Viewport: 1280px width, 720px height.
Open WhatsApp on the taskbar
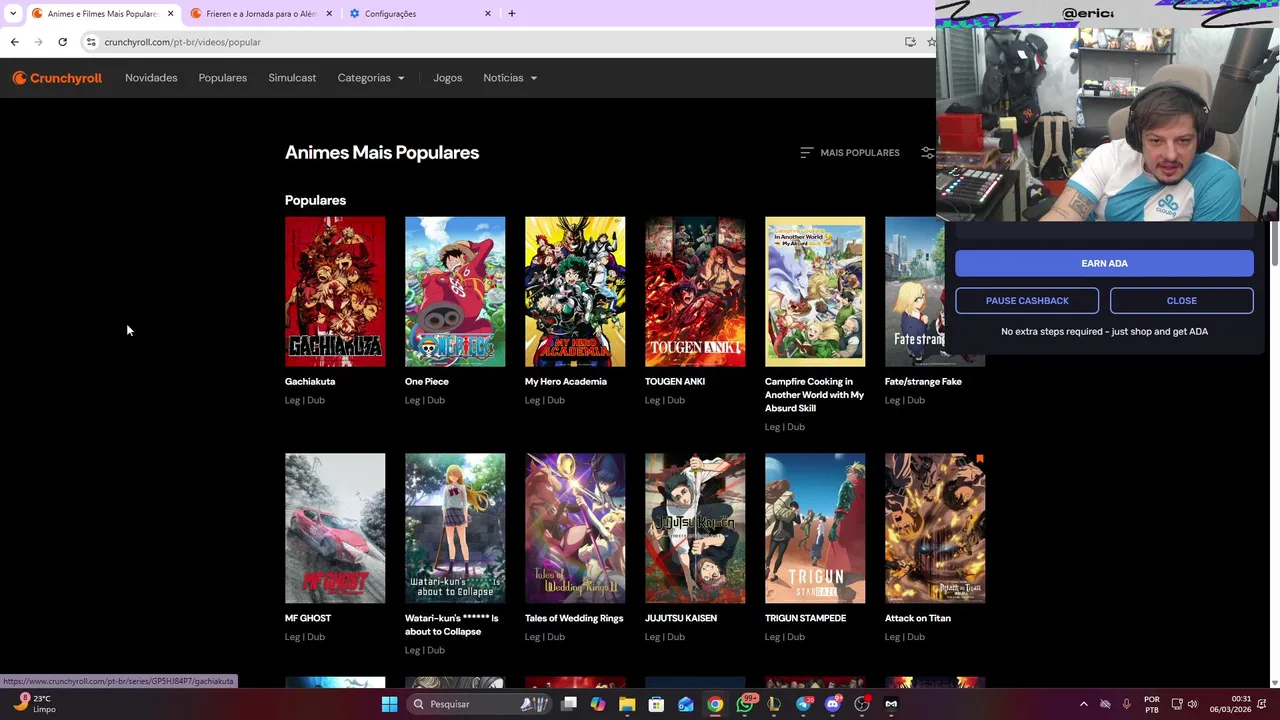click(745, 704)
